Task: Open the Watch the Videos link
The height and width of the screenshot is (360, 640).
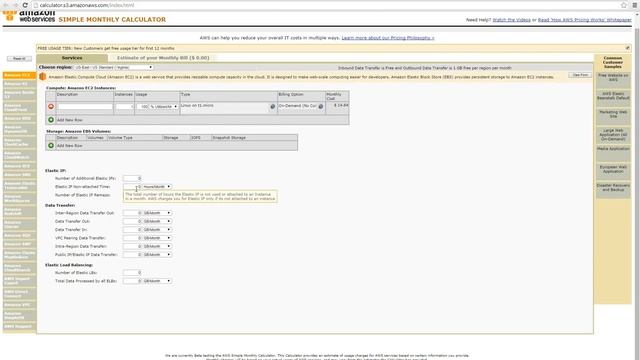Action: (511, 20)
